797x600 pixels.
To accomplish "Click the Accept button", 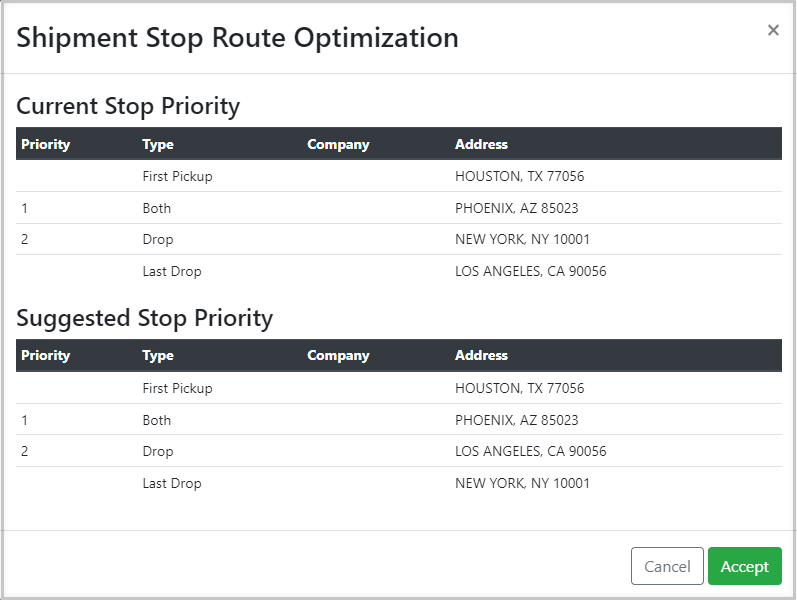I will 744,566.
